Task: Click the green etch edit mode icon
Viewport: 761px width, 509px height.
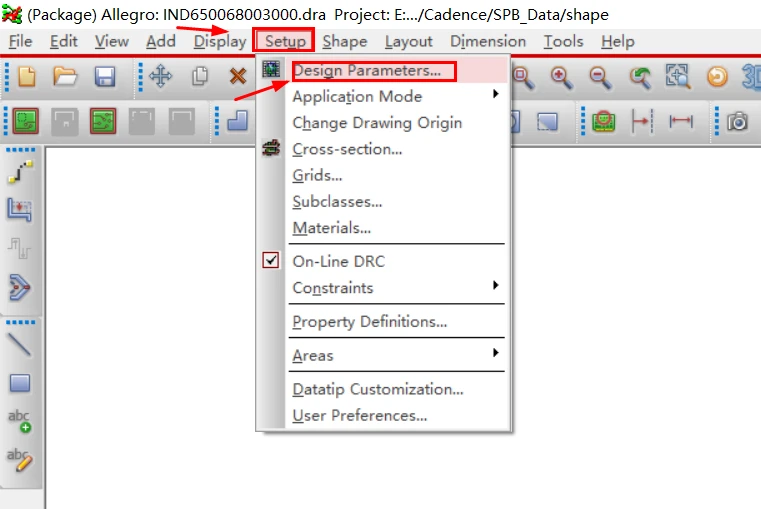Action: [x=103, y=121]
